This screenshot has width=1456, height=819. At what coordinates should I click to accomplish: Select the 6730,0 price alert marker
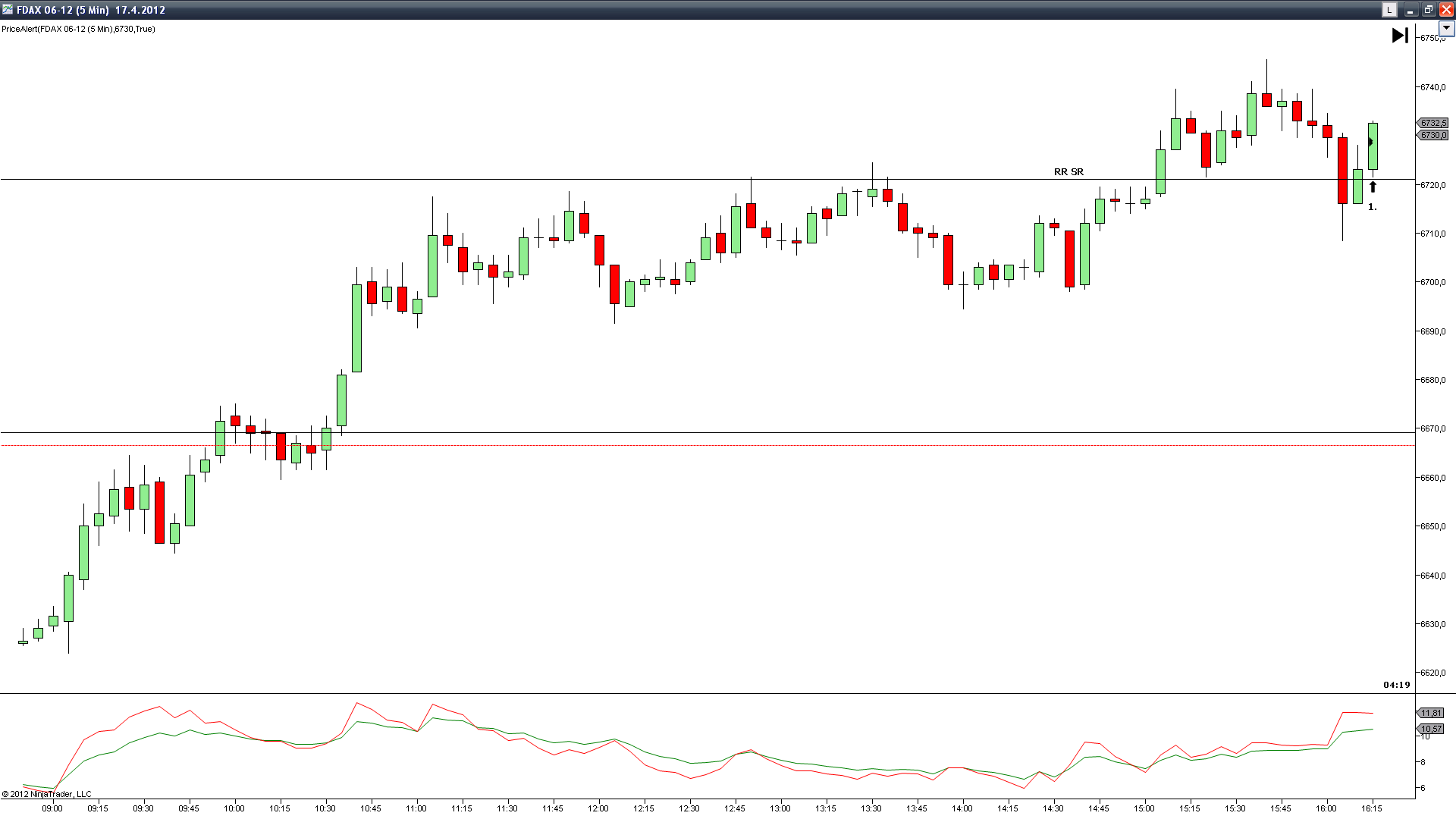pyautogui.click(x=1433, y=135)
